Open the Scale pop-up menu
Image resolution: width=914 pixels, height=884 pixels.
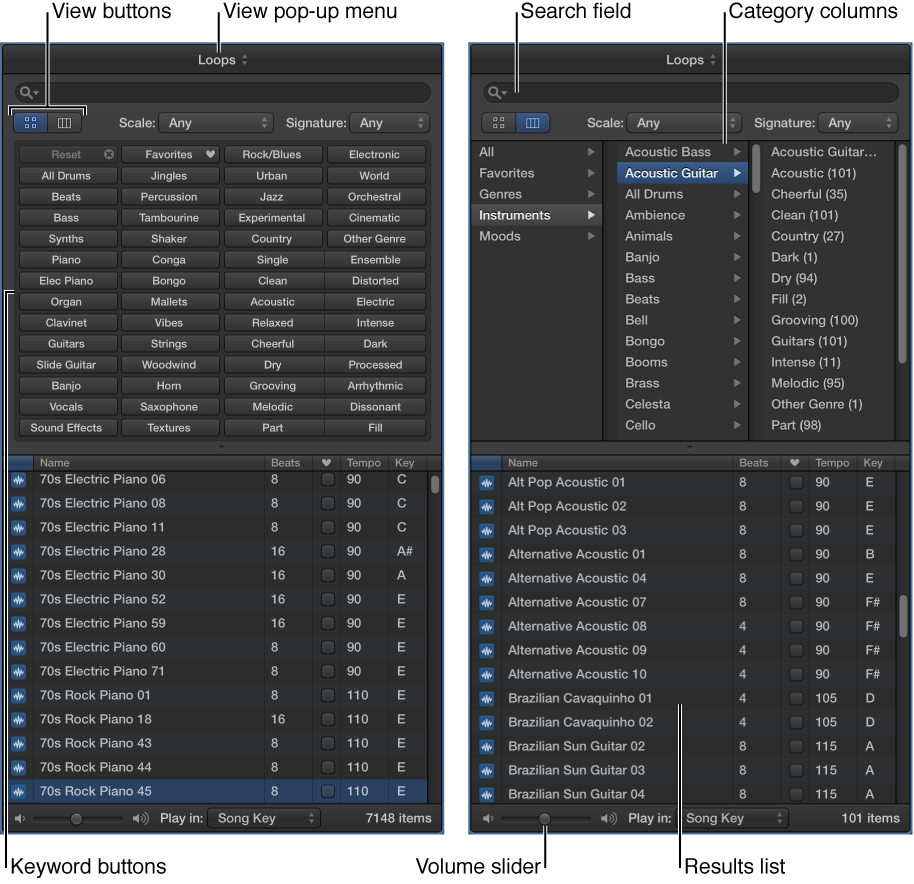214,122
